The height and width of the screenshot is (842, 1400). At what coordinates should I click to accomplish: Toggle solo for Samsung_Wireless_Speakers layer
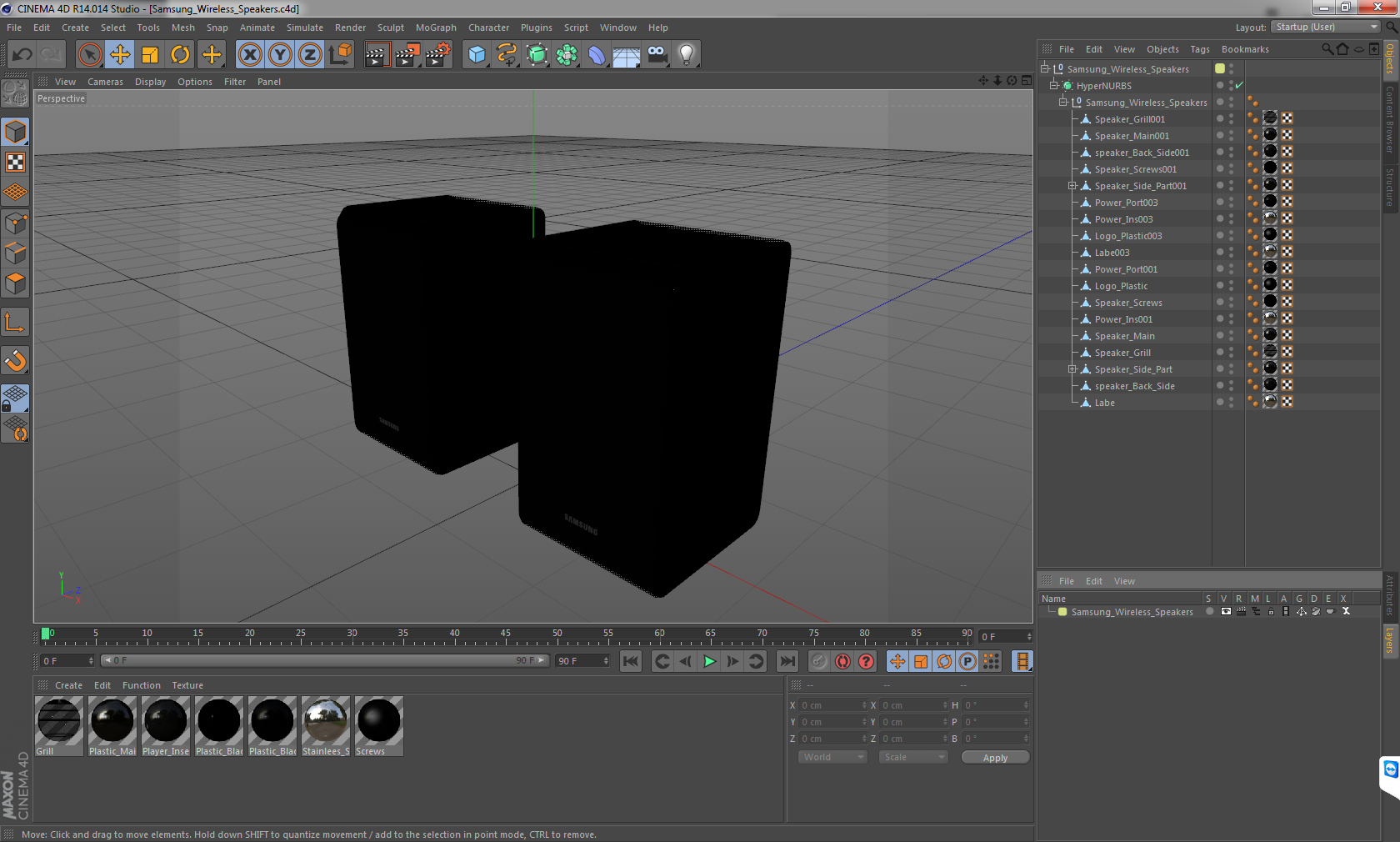[x=1209, y=611]
